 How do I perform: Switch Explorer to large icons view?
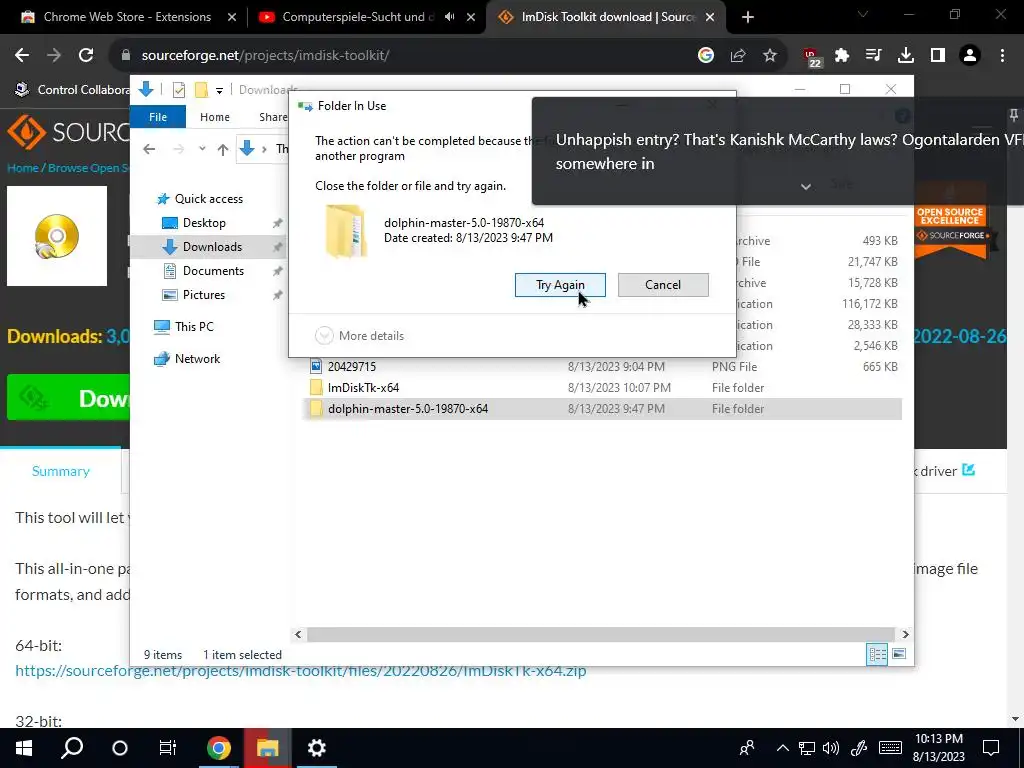(x=899, y=654)
